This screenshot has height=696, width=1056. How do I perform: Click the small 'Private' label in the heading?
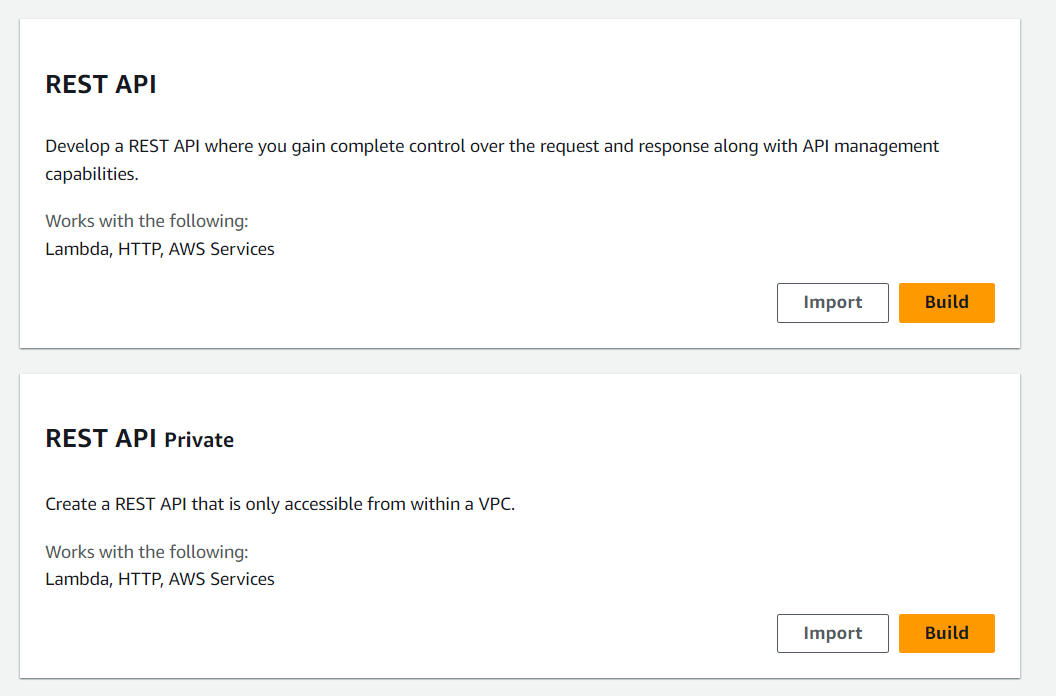199,440
